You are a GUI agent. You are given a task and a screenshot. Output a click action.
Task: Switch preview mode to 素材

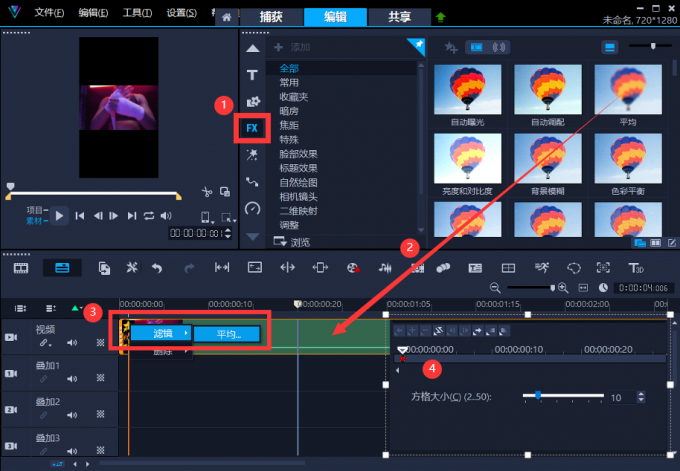tap(37, 221)
